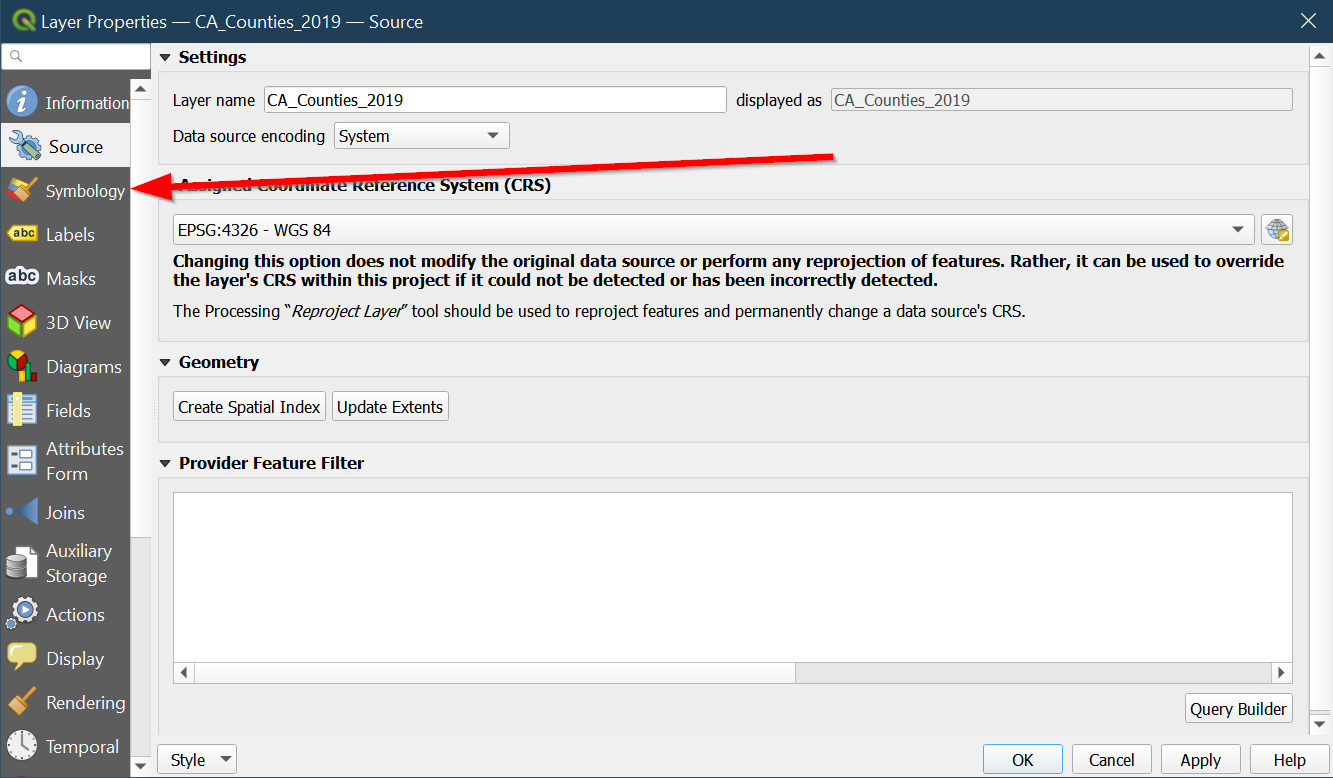Click the Select CRS globe icon
The height and width of the screenshot is (778, 1333).
[1277, 230]
